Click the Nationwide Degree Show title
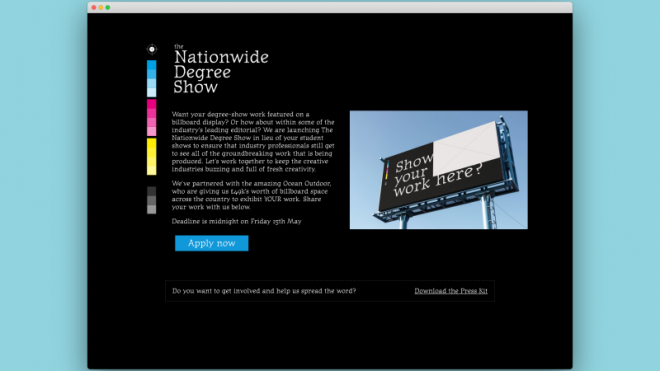 pos(221,72)
